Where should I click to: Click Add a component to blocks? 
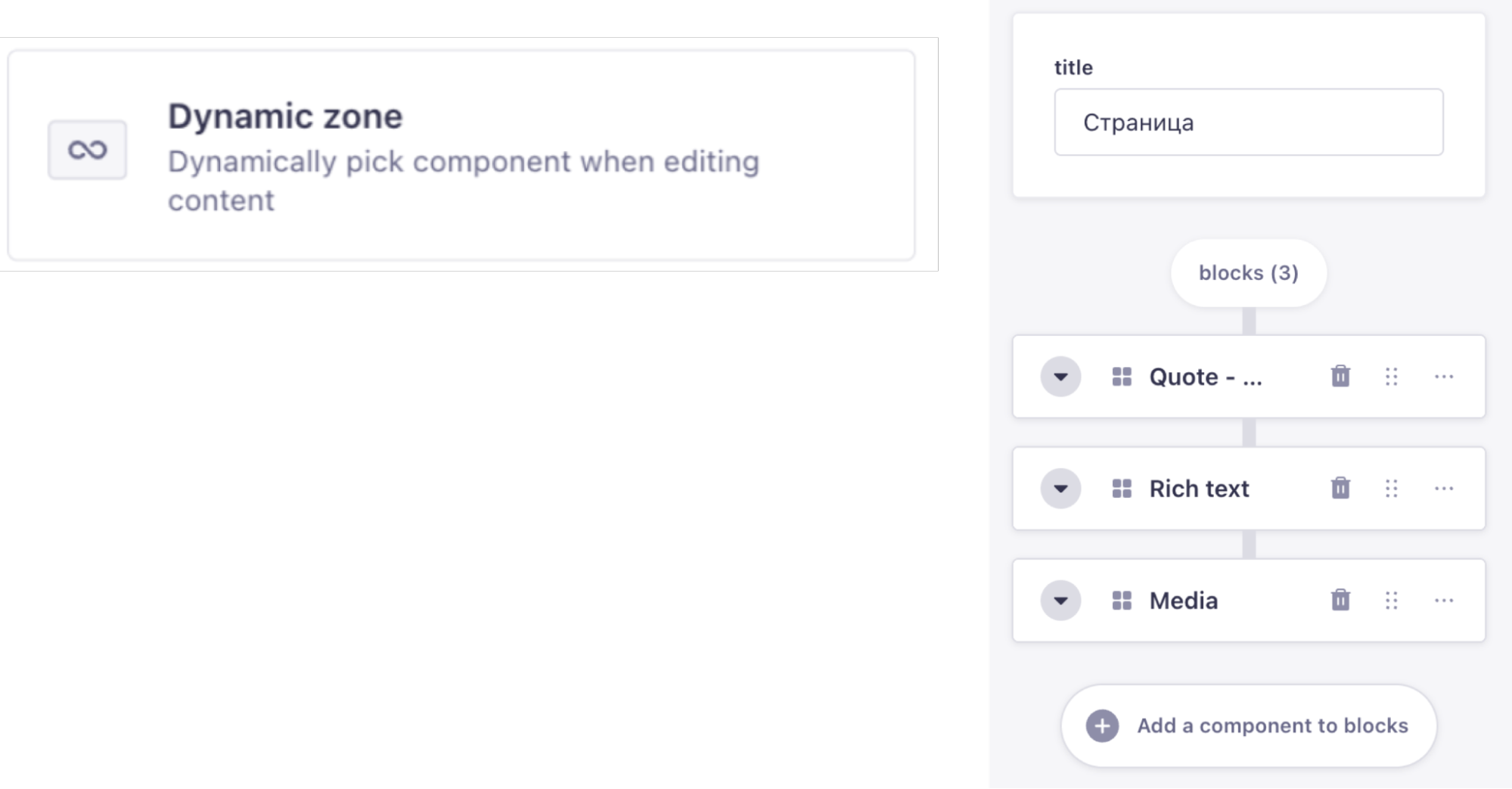coord(1271,725)
